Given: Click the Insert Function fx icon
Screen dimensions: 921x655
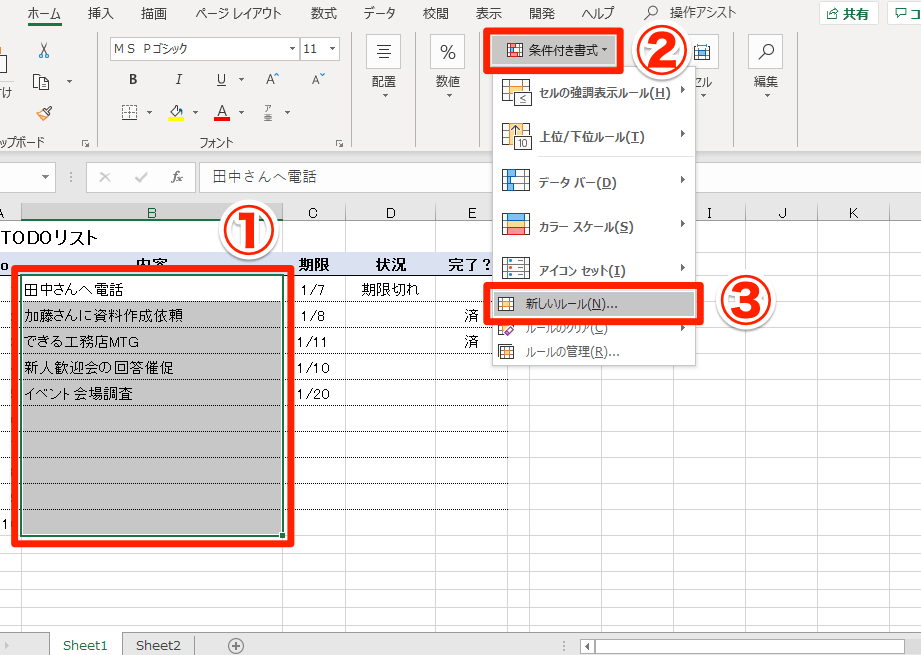Looking at the screenshot, I should pyautogui.click(x=176, y=177).
